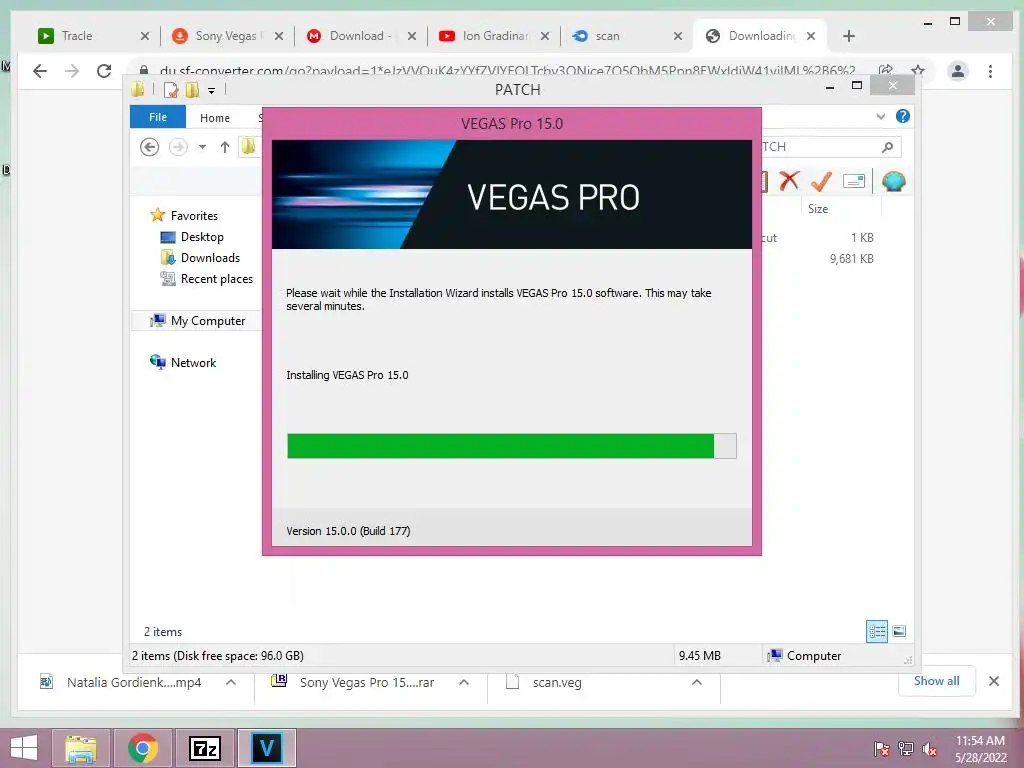The width and height of the screenshot is (1024, 768).
Task: Open Action Center flag icon in tray
Action: coord(882,749)
